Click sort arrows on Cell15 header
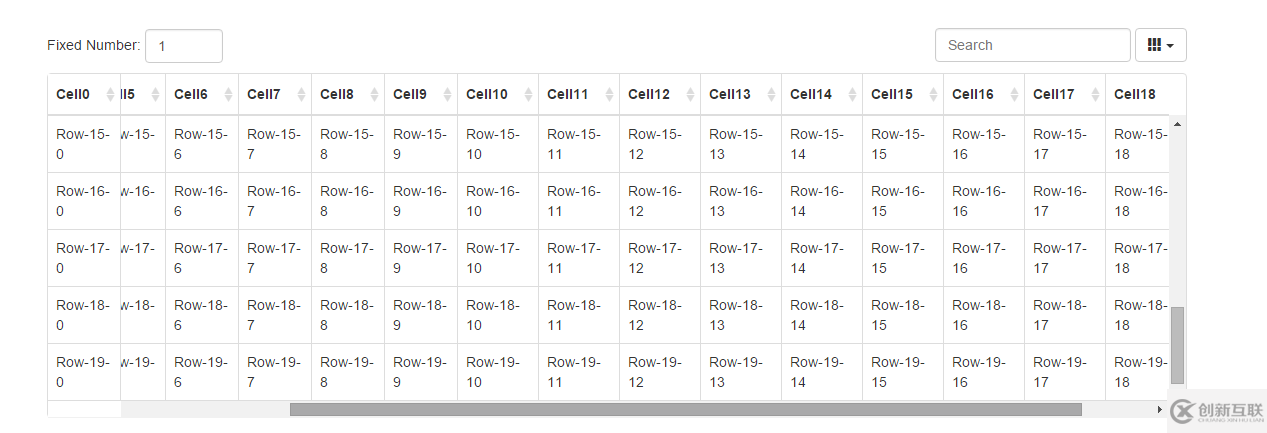Viewport: 1267px width, 433px height. (x=933, y=94)
